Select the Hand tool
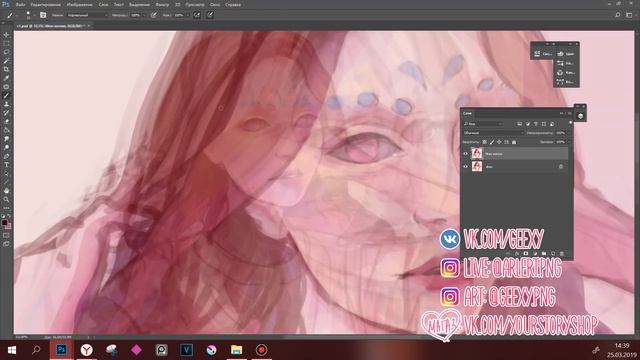Image resolution: width=640 pixels, height=360 pixels. tap(6, 191)
